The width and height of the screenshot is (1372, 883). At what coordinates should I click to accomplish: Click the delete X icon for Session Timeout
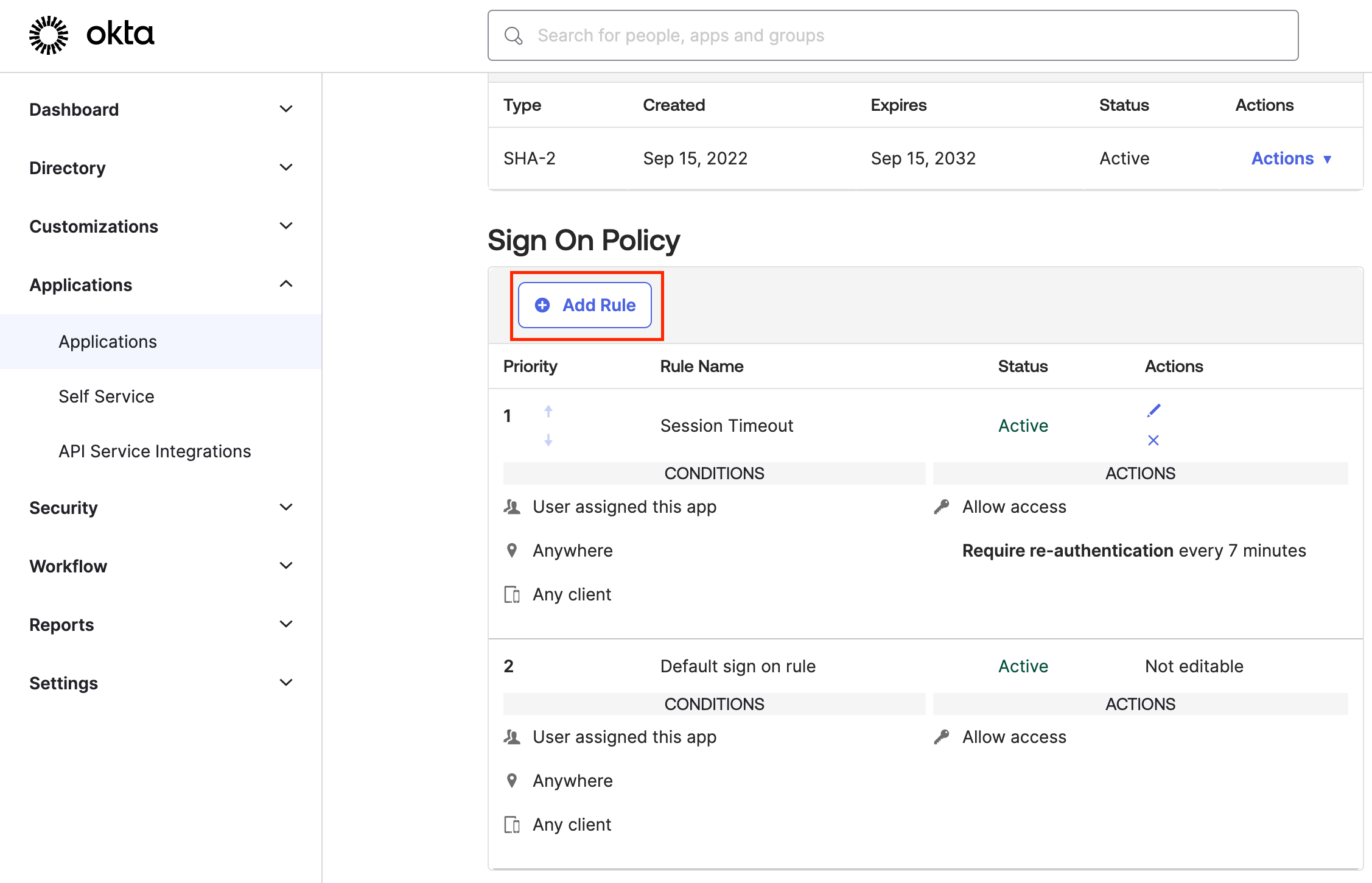click(1154, 440)
